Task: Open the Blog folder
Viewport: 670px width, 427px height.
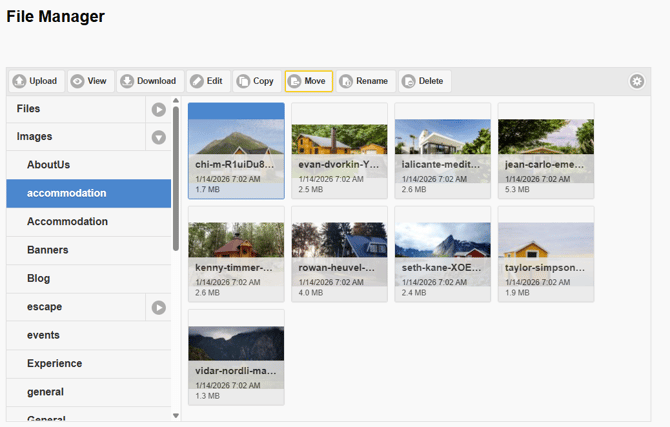Action: click(88, 279)
